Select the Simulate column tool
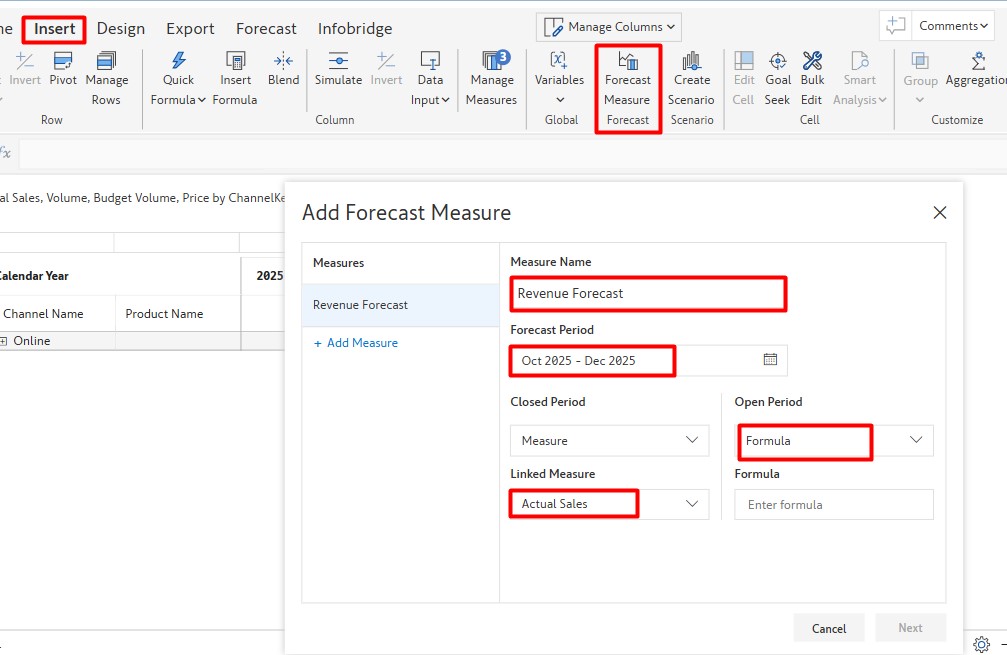The image size is (1007, 655). (338, 62)
